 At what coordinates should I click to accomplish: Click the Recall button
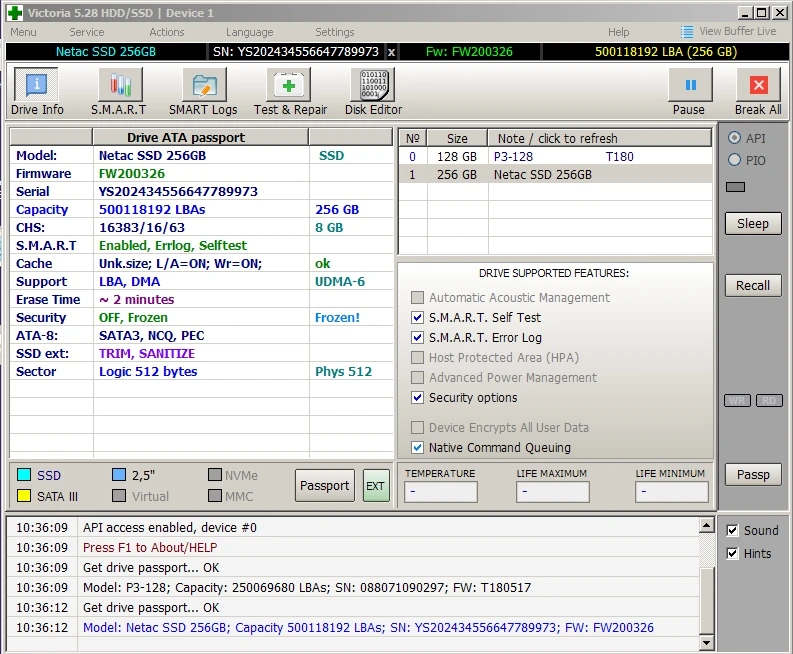(x=753, y=285)
